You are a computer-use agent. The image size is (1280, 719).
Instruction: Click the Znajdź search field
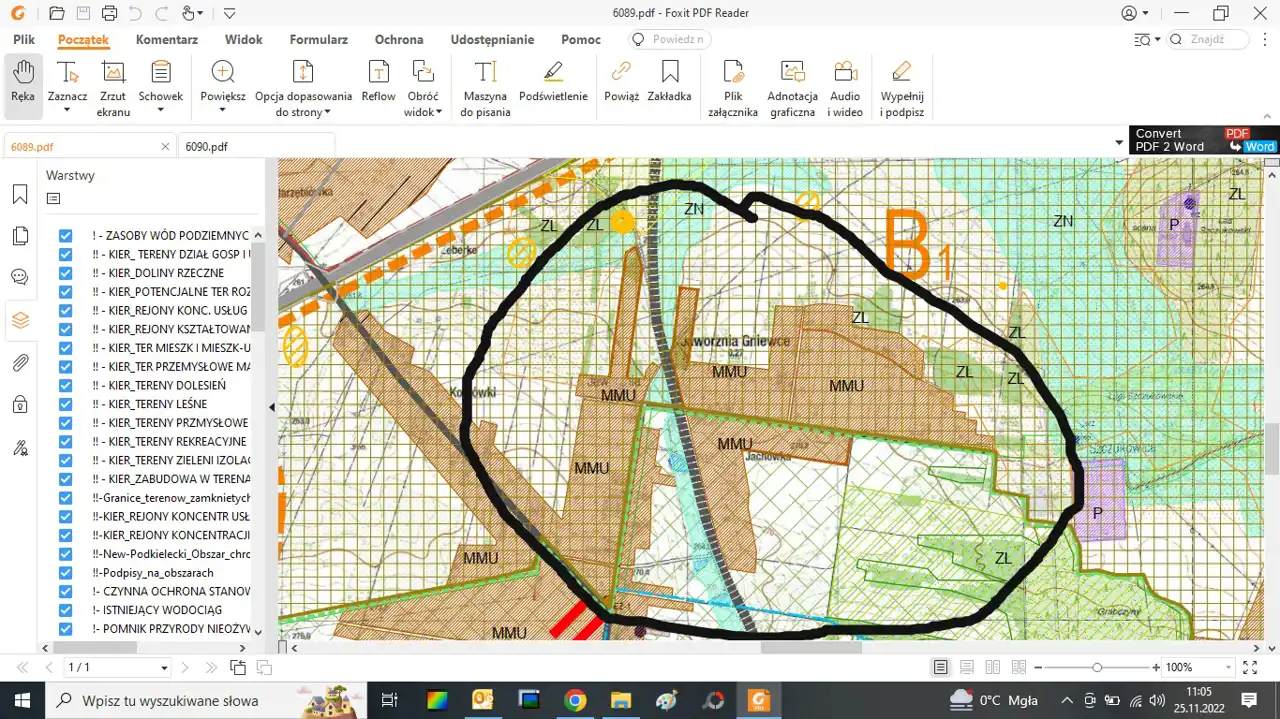(1208, 40)
